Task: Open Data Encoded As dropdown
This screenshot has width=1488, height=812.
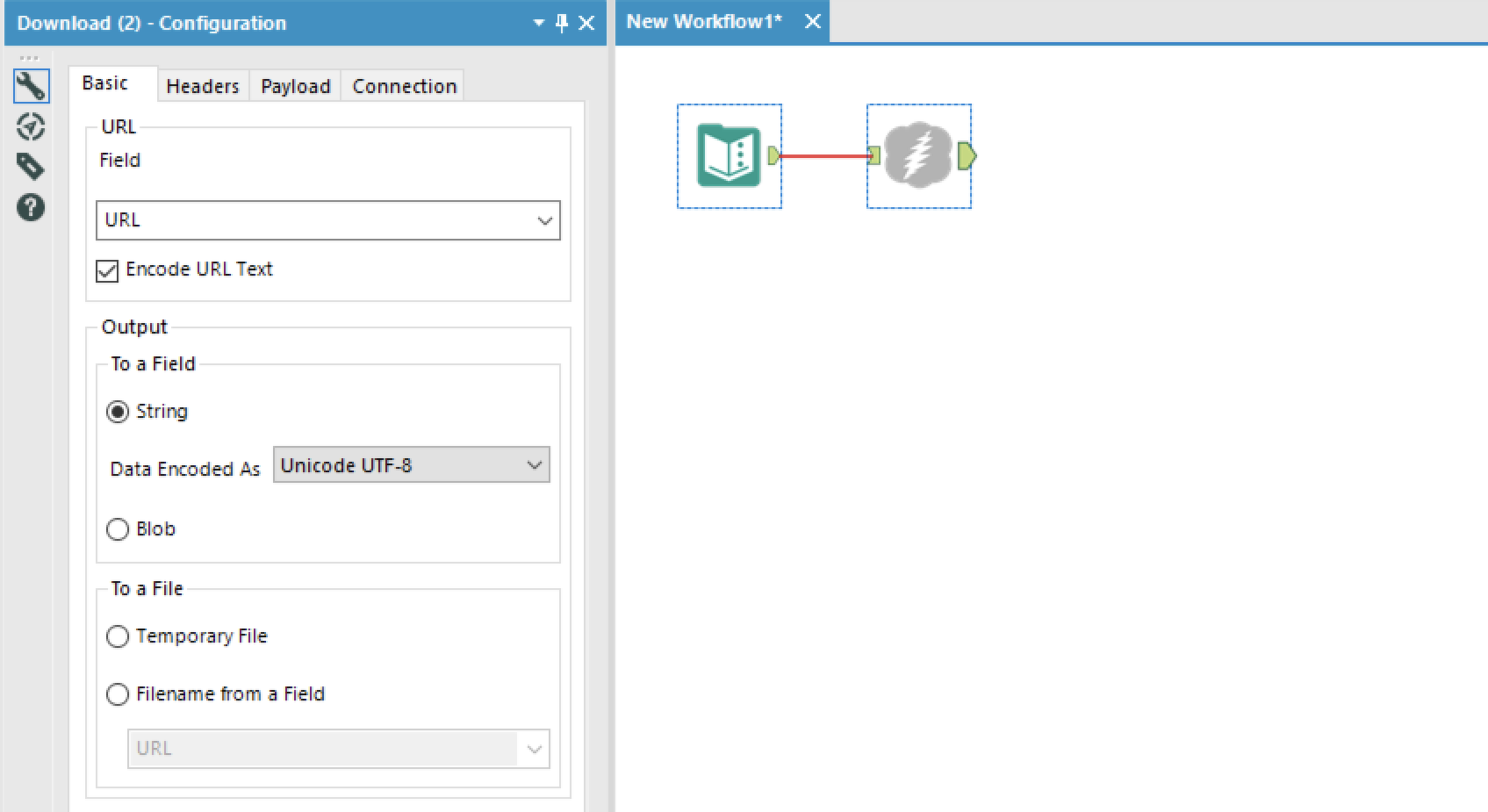Action: click(534, 465)
